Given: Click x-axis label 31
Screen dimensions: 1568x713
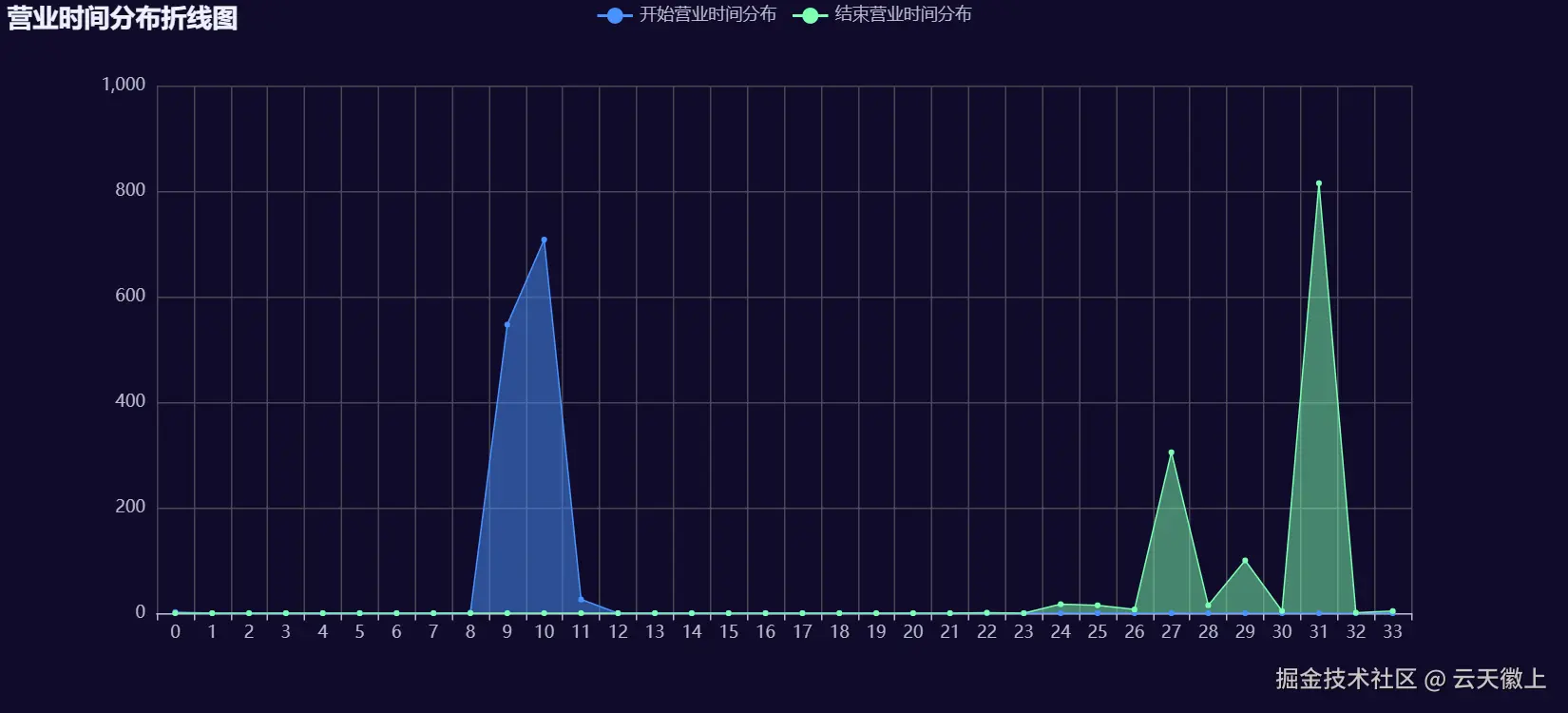Looking at the screenshot, I should [1319, 632].
